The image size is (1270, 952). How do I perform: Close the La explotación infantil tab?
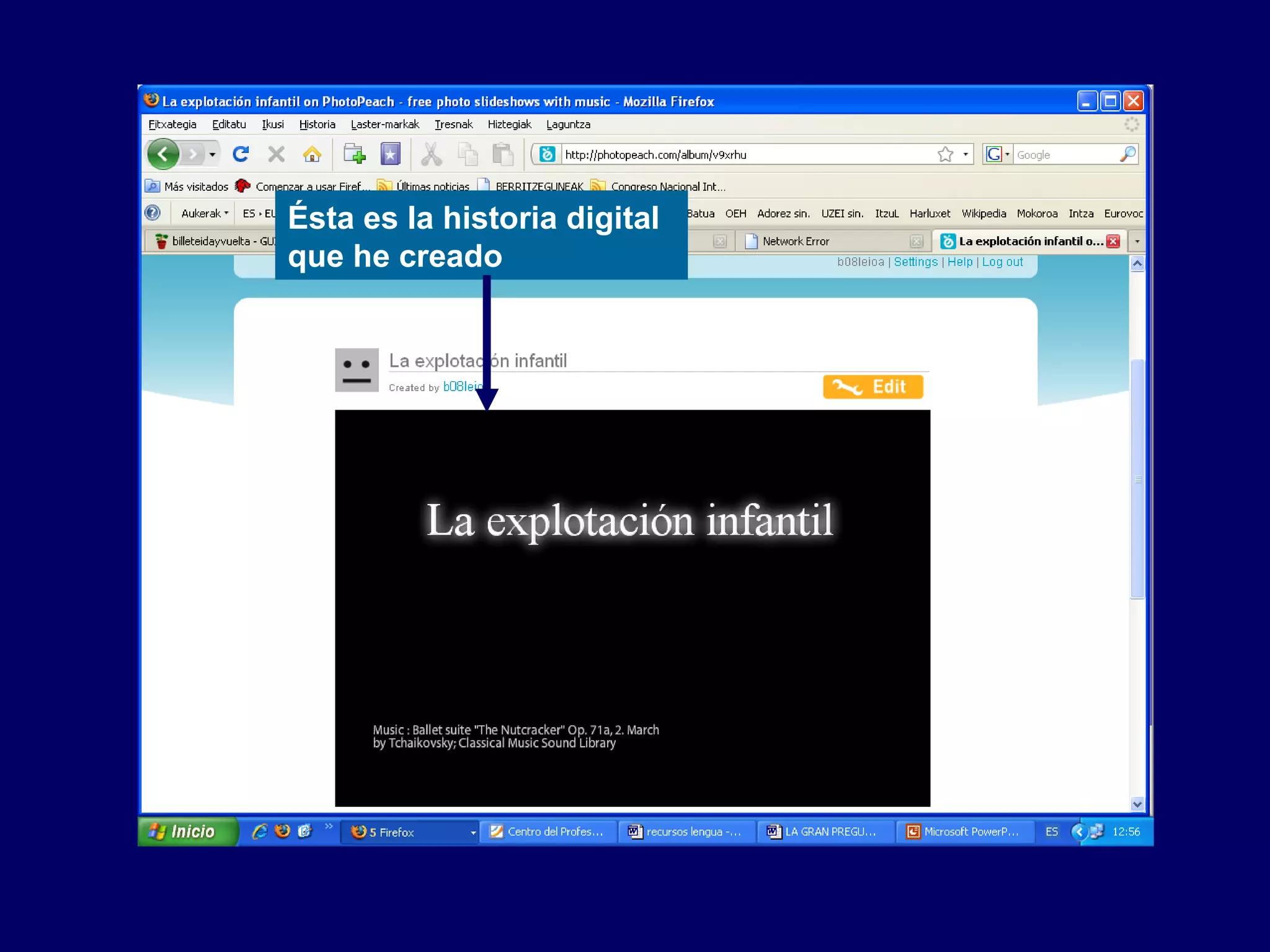coord(1113,241)
